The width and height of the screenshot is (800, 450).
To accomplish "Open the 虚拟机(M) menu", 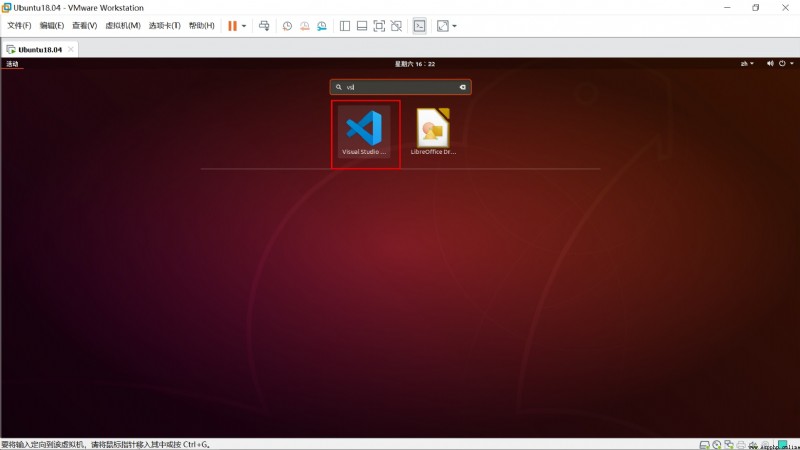I will 123,26.
